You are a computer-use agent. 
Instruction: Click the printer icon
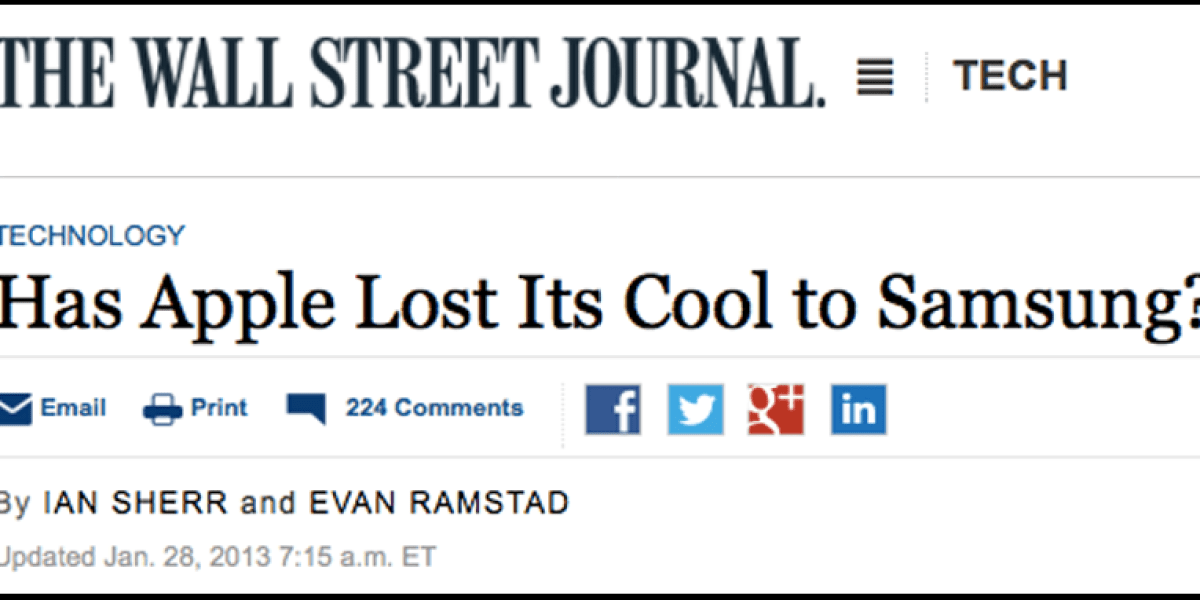160,407
